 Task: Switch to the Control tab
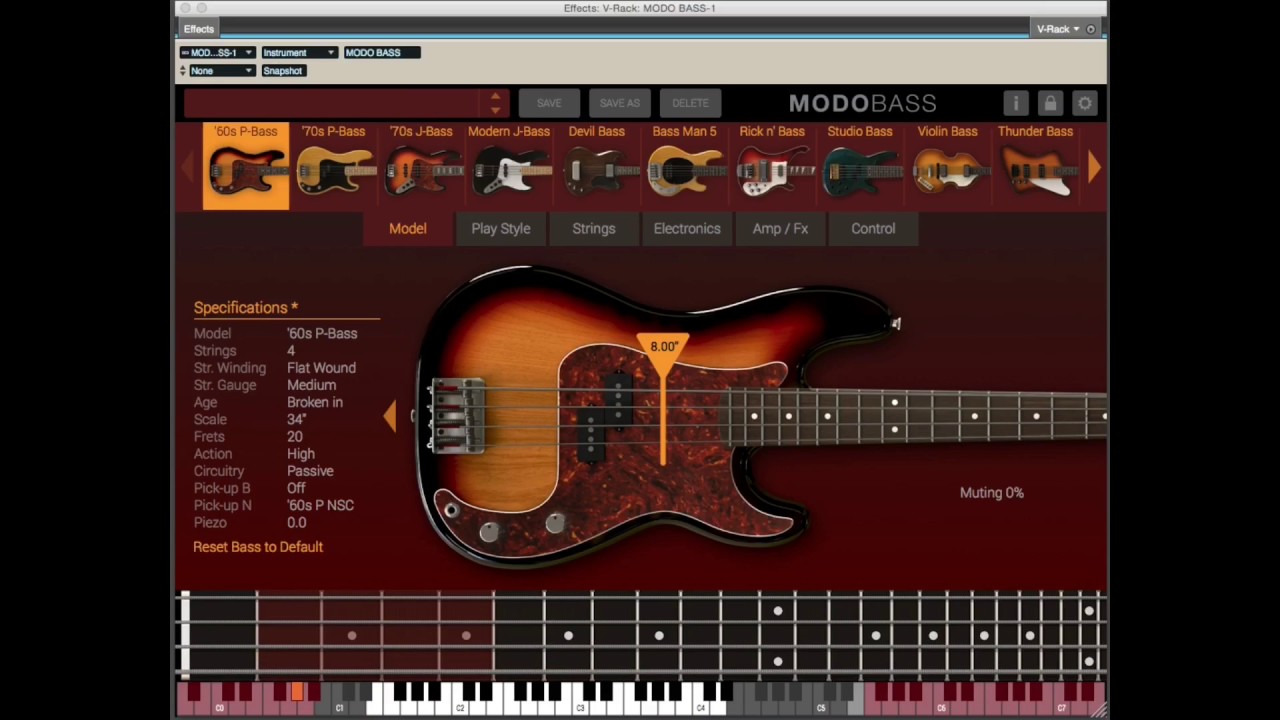[873, 229]
